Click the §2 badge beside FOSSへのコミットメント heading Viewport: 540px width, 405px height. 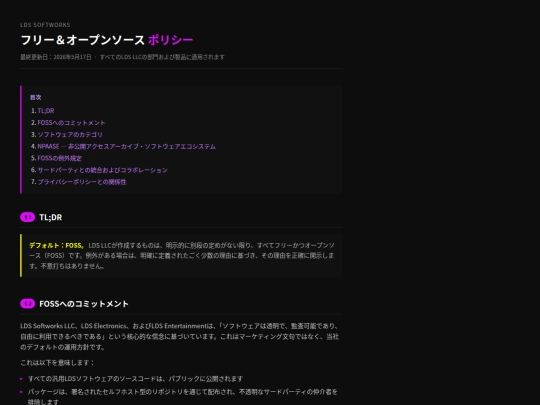pos(28,304)
